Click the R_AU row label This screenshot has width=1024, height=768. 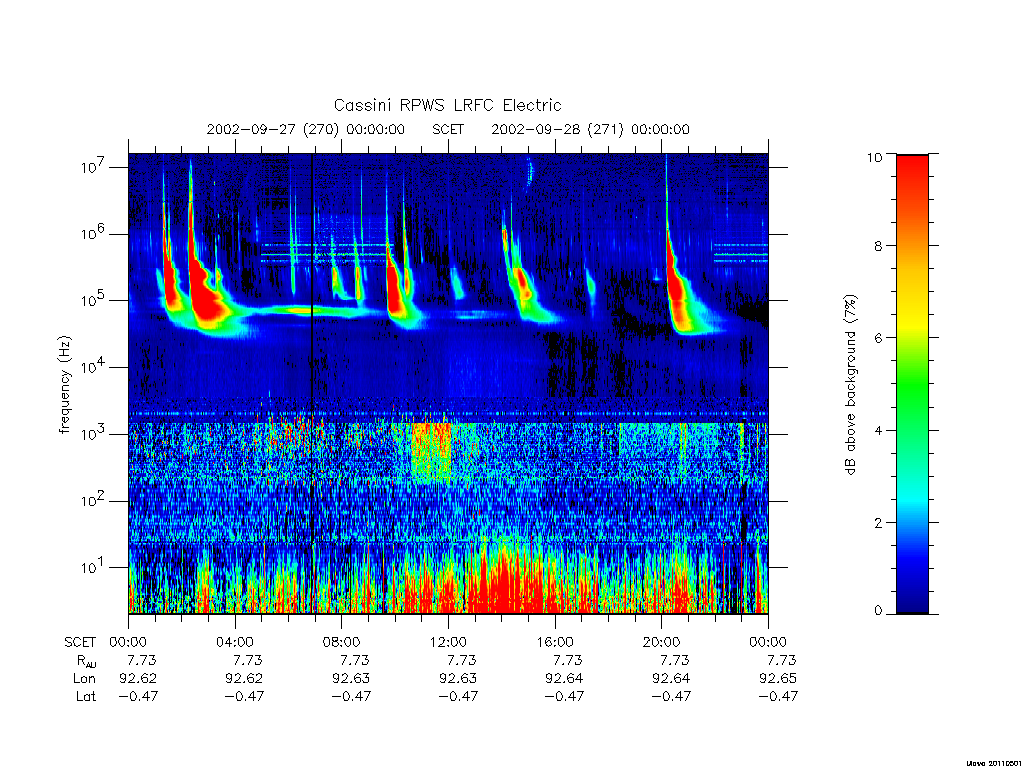coord(85,661)
